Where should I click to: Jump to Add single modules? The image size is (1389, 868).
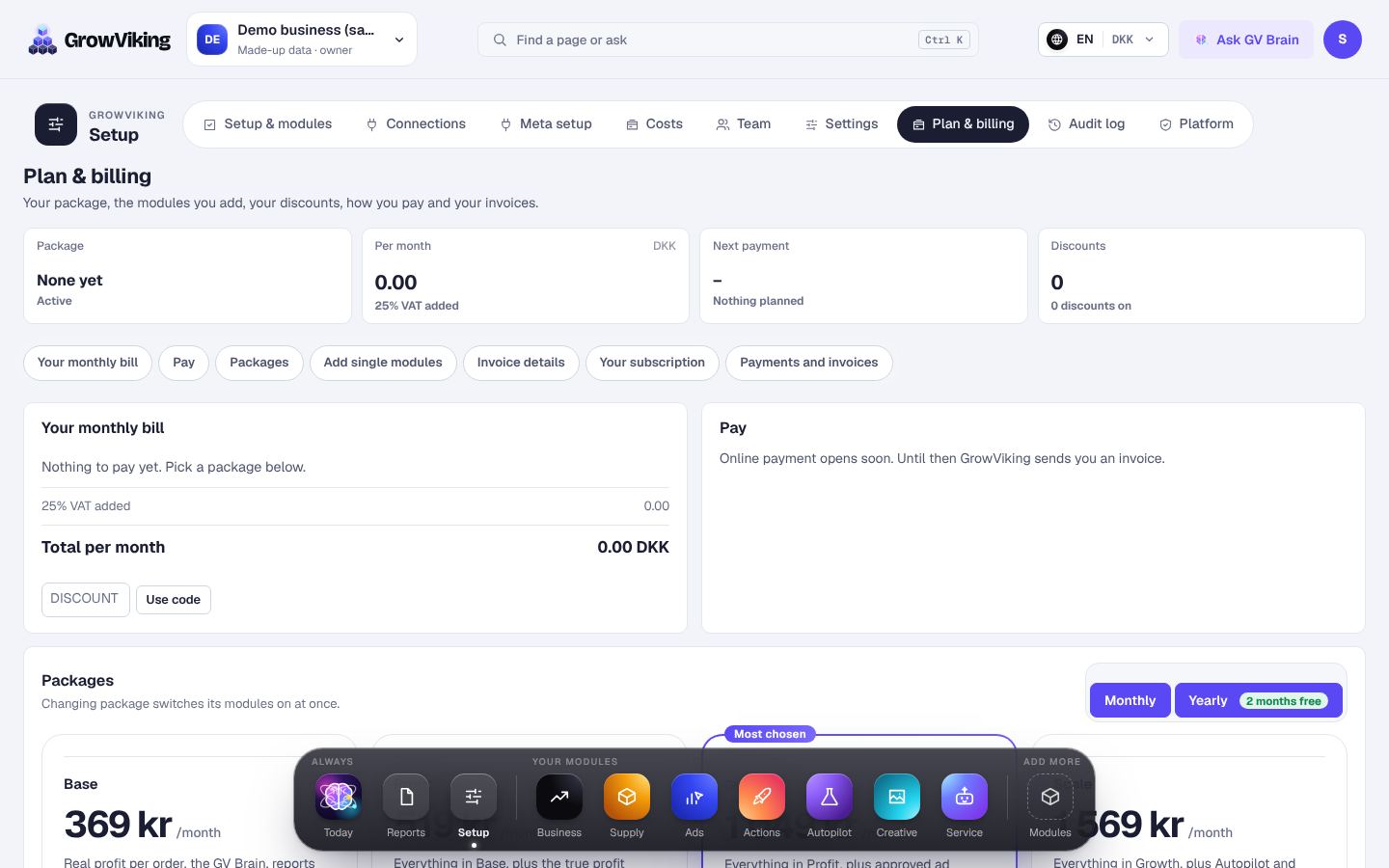pyautogui.click(x=383, y=363)
